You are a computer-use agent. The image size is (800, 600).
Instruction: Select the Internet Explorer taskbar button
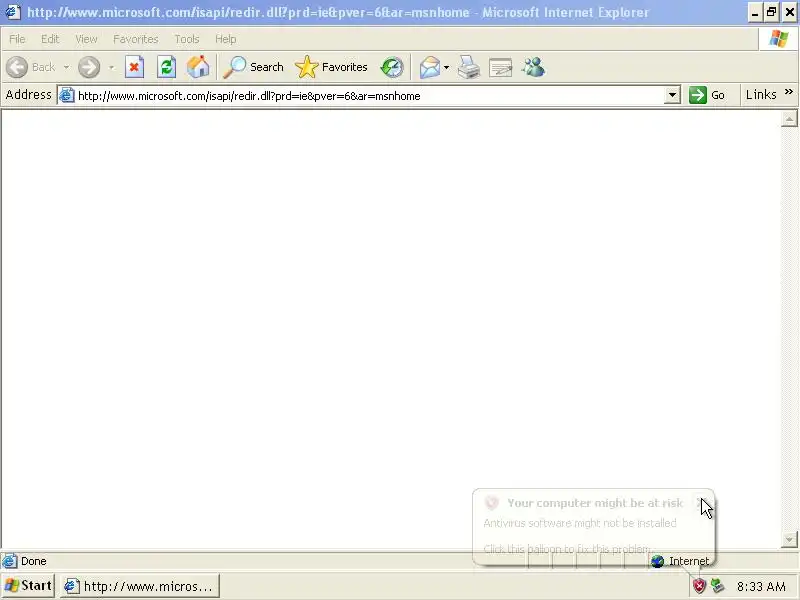click(x=140, y=586)
